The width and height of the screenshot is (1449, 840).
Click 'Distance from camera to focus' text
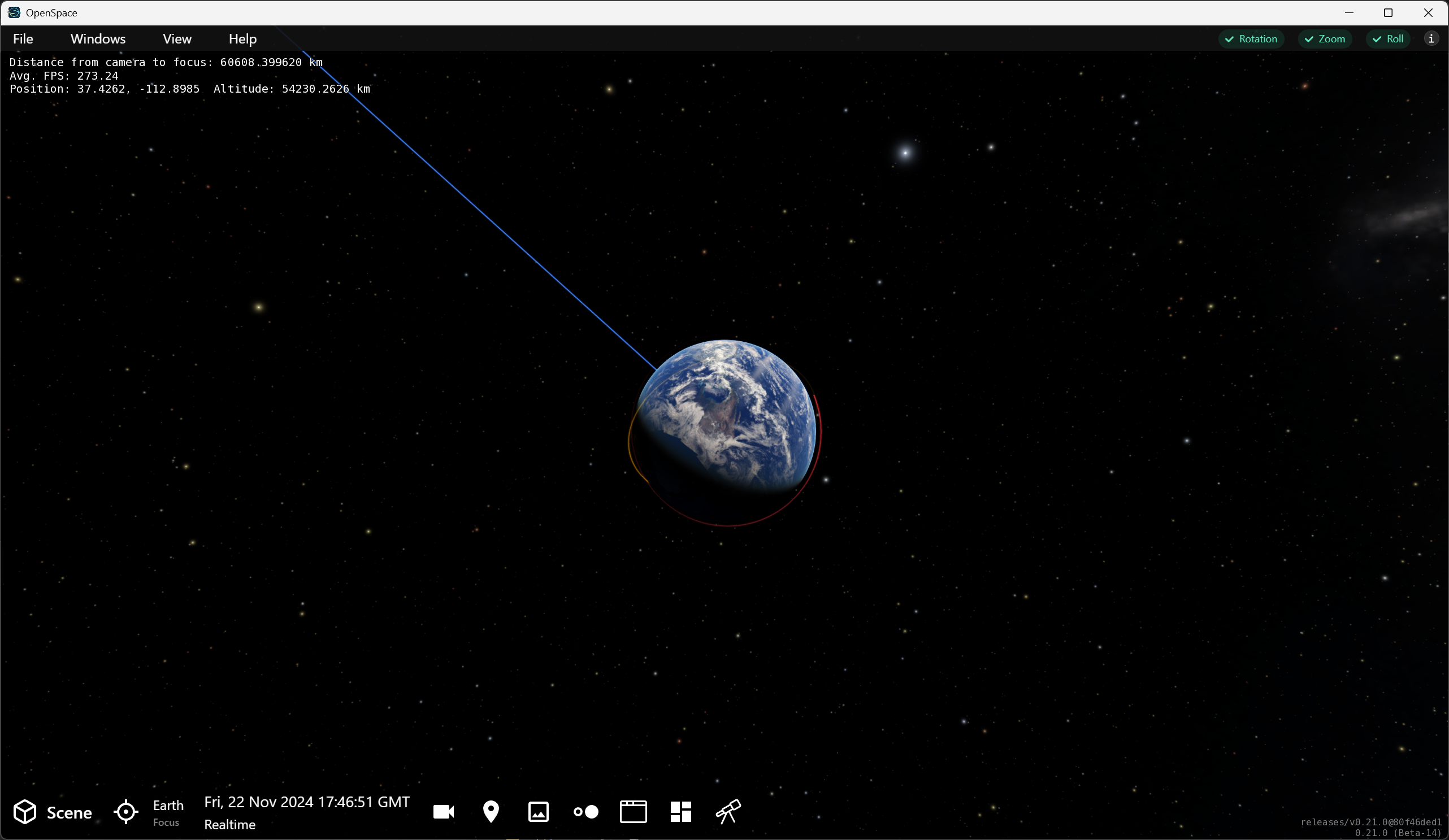[111, 62]
